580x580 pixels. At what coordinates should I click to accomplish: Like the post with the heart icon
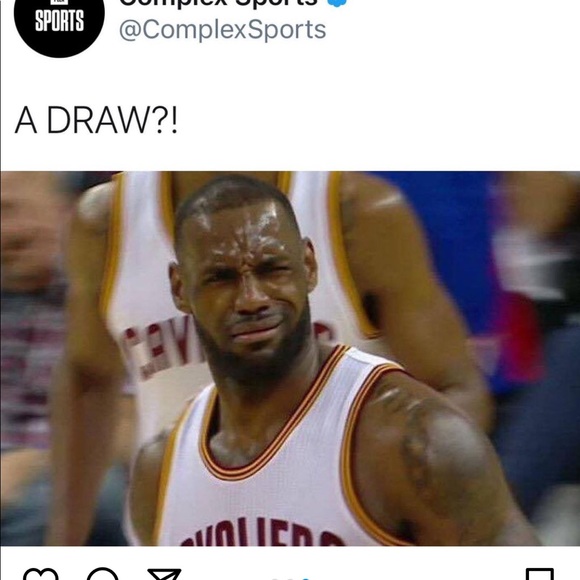(41, 574)
